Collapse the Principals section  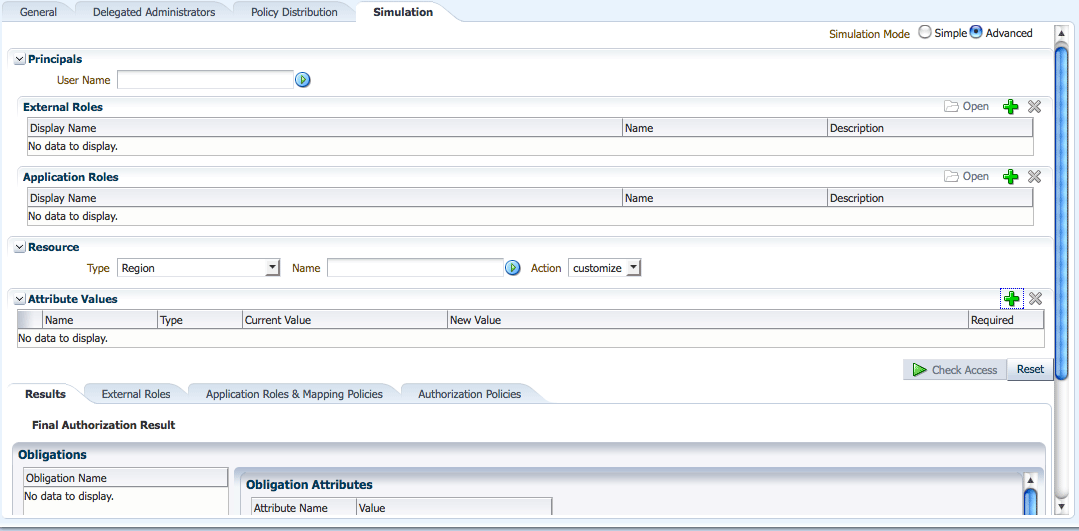tap(20, 60)
